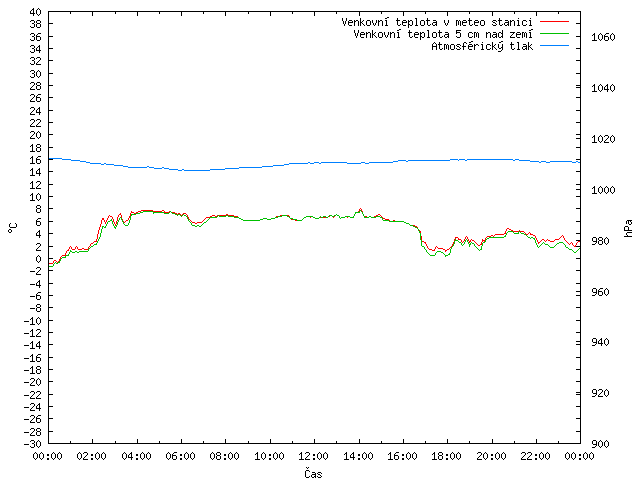Click the "02:00" time tick label
Screen dimensions: 640x480
click(x=92, y=456)
